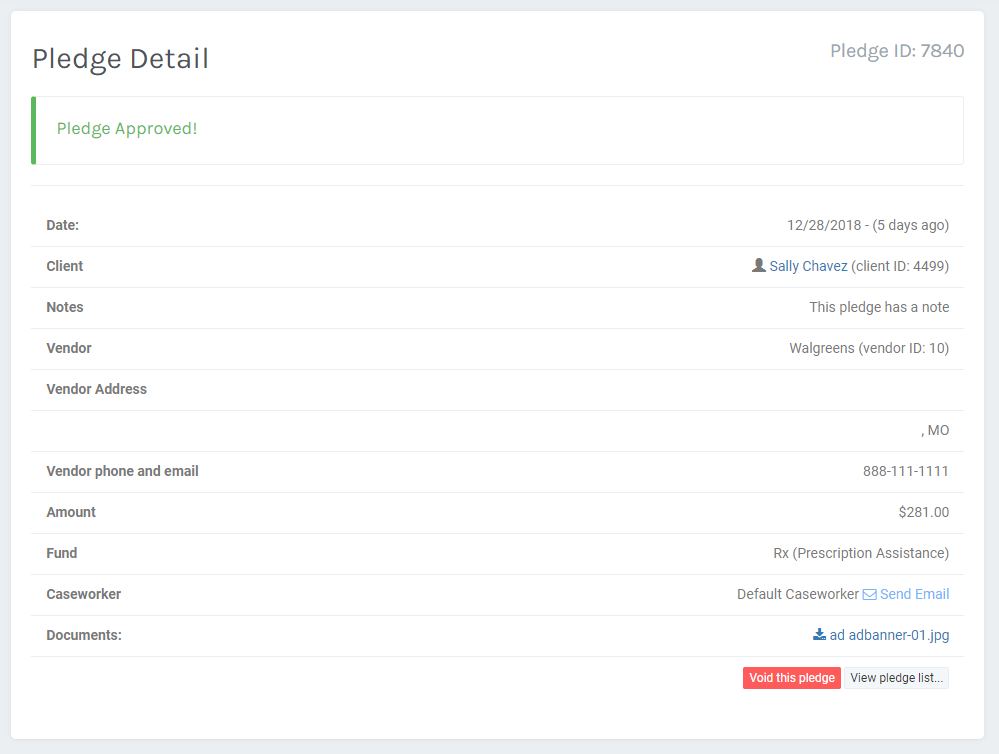This screenshot has width=999, height=754.
Task: Click the envelope icon next to Send Email
Action: (869, 593)
